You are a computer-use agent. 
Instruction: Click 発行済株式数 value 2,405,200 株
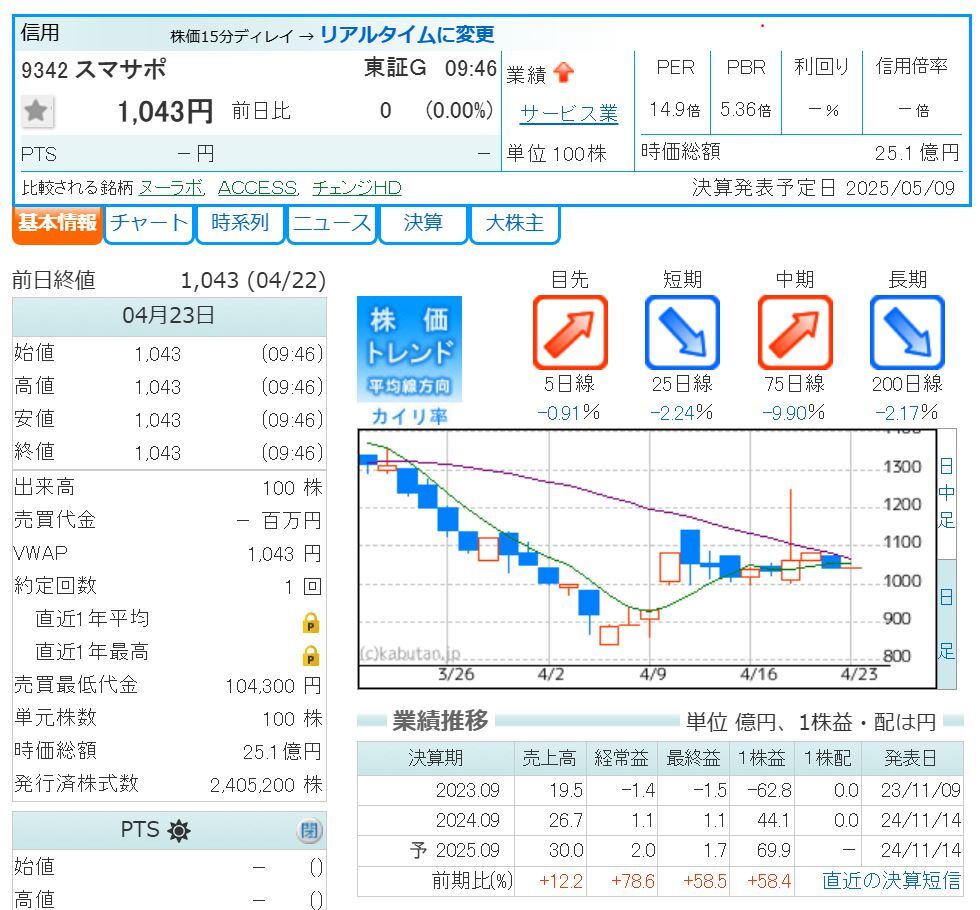click(x=266, y=784)
